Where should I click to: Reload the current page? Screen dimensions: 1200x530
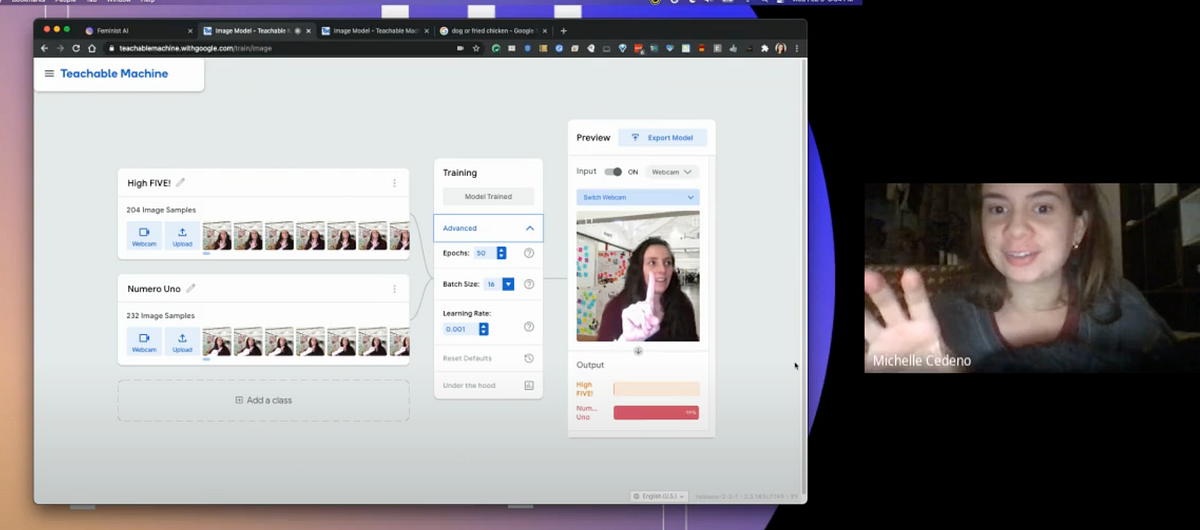76,48
